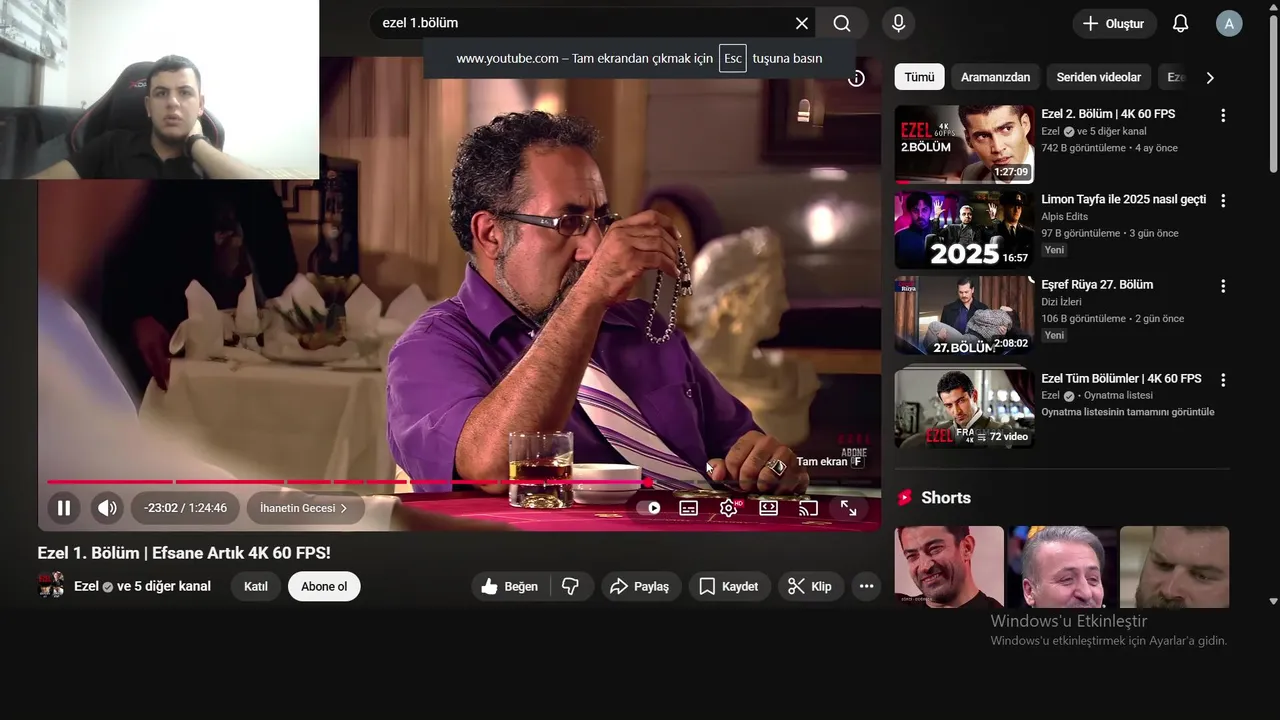1280x720 pixels.
Task: Open Ezel Tüm Bölümler playlist title
Action: pos(1121,378)
